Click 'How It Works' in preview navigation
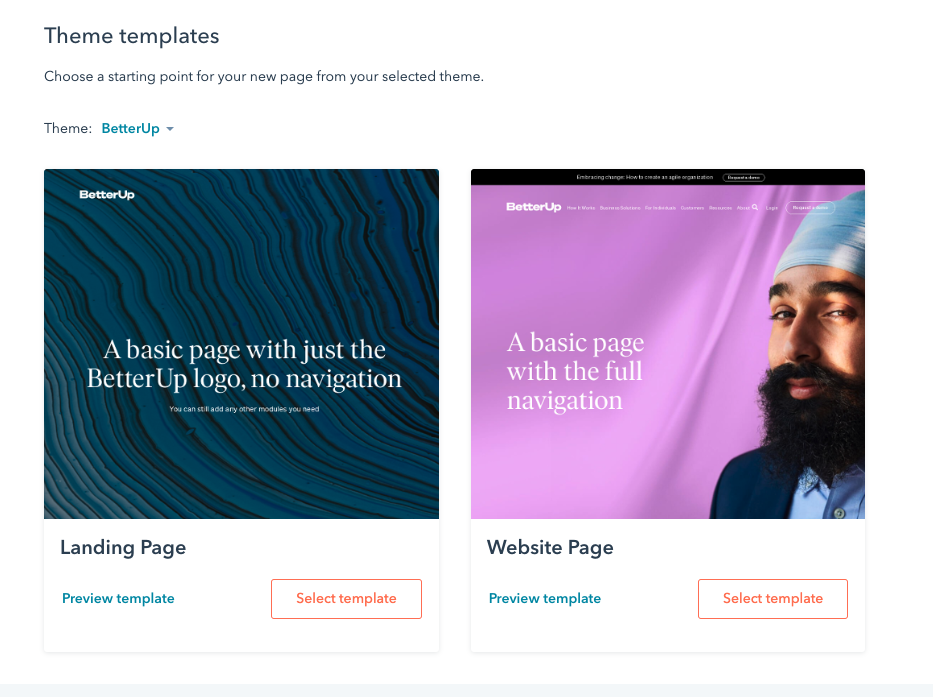 tap(581, 208)
